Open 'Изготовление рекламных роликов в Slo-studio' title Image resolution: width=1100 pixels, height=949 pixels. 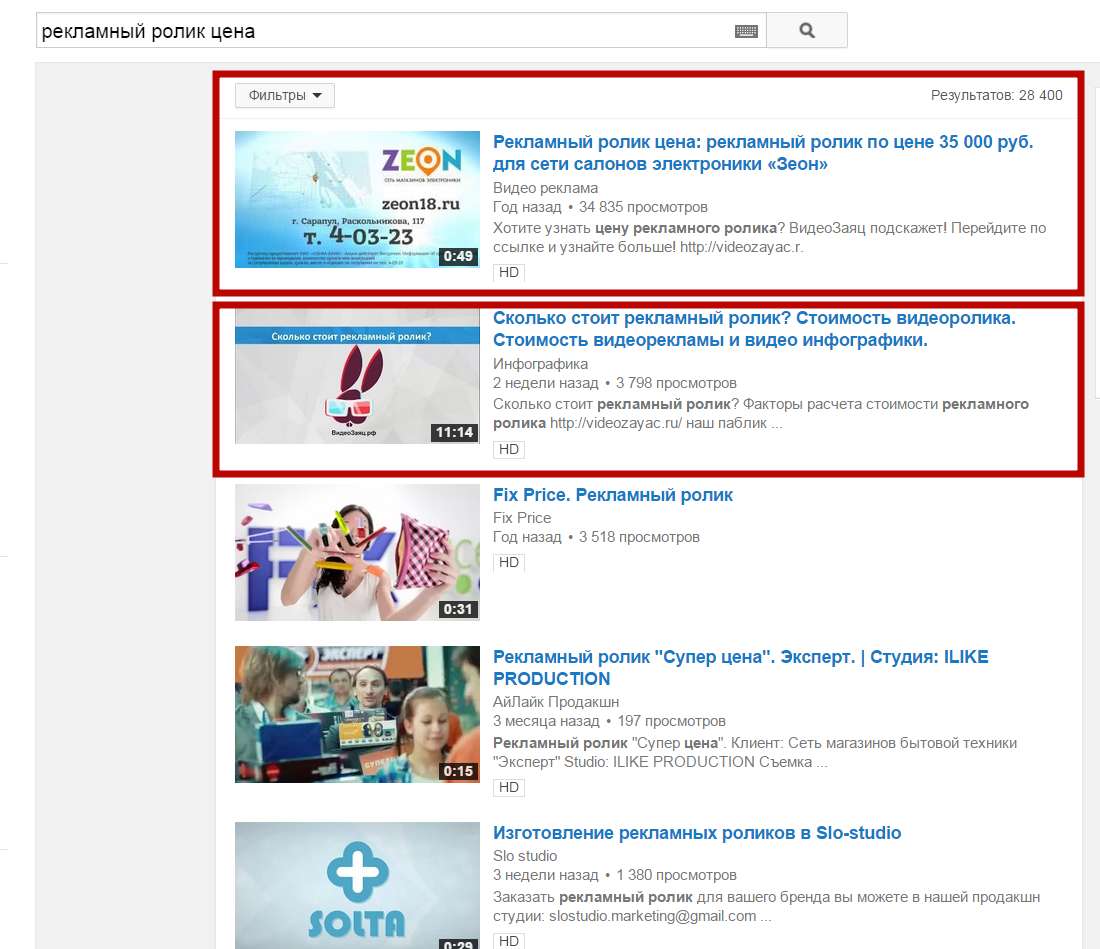(x=697, y=833)
